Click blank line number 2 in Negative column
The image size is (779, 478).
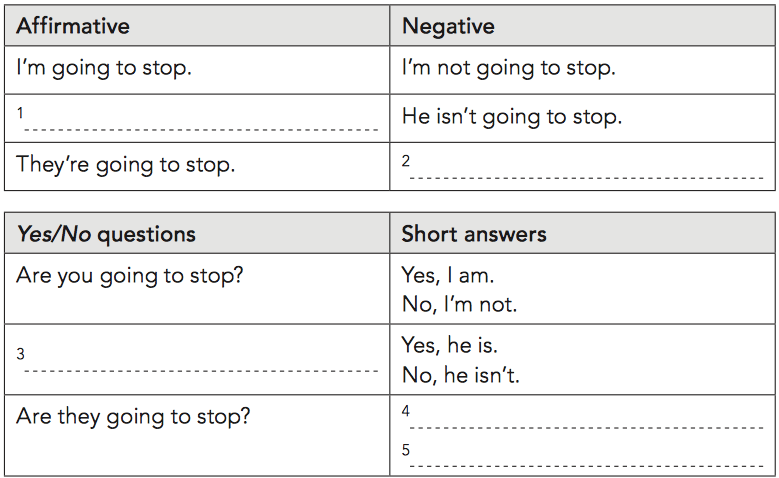586,177
